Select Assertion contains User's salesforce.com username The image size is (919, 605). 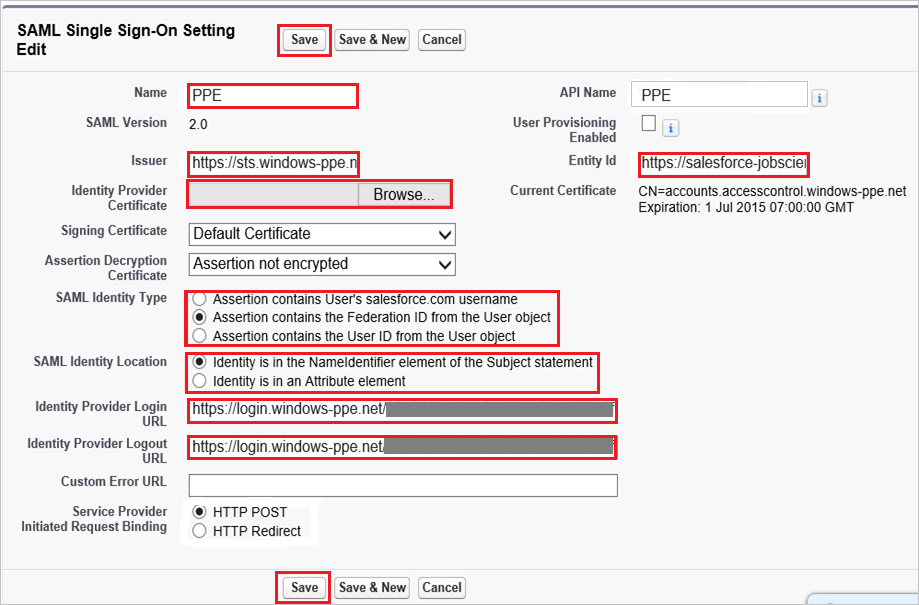(x=199, y=297)
